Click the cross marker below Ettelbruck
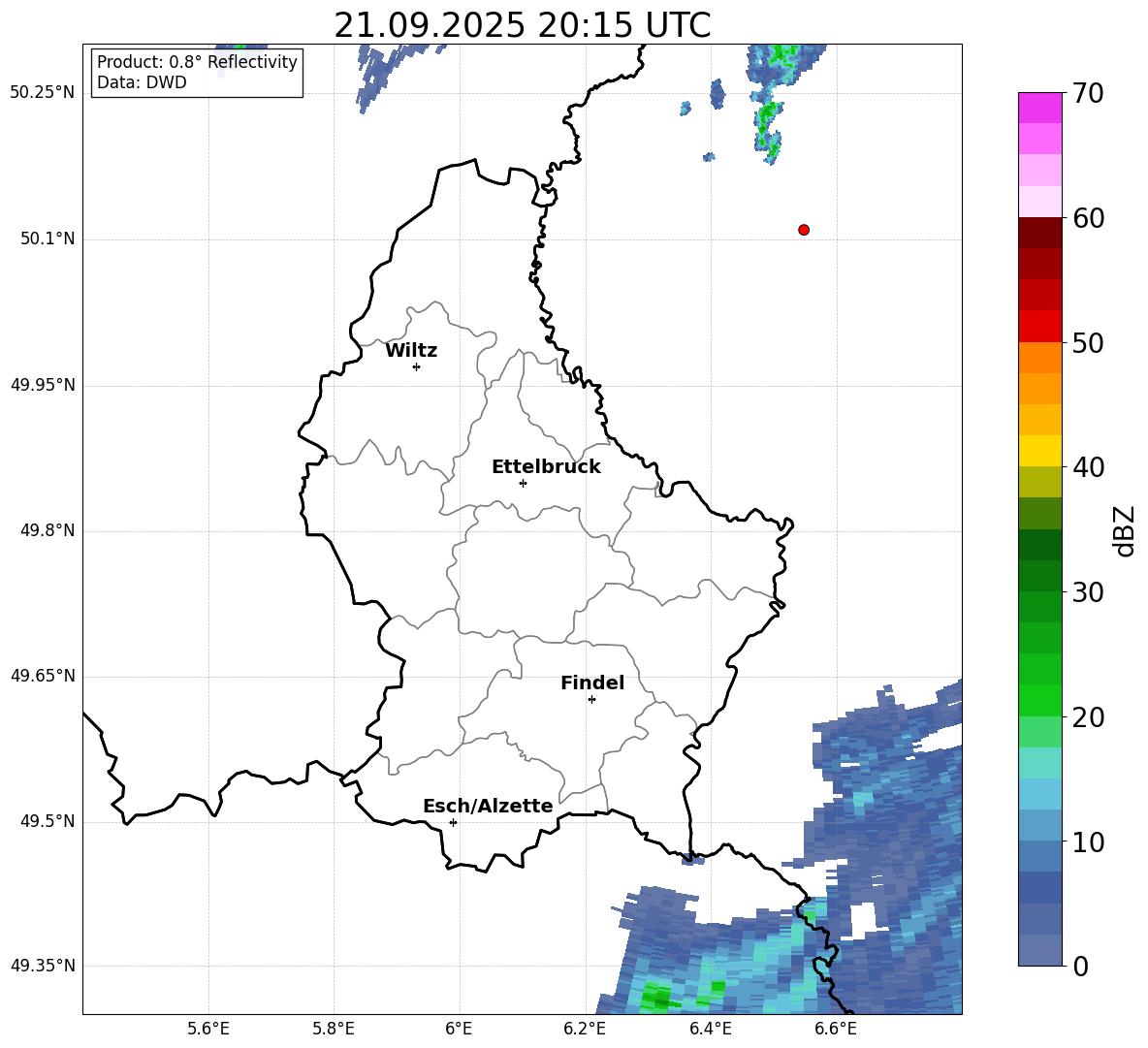This screenshot has width=1148, height=1048. [523, 483]
